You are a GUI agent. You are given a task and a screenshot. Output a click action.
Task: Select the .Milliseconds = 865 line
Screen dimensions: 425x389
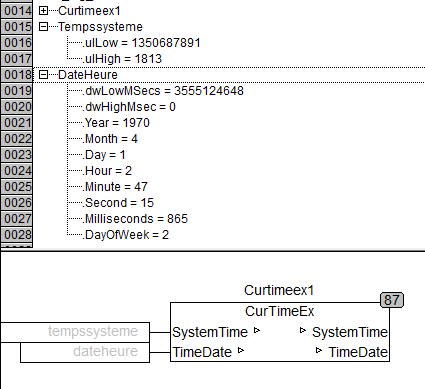click(x=135, y=219)
